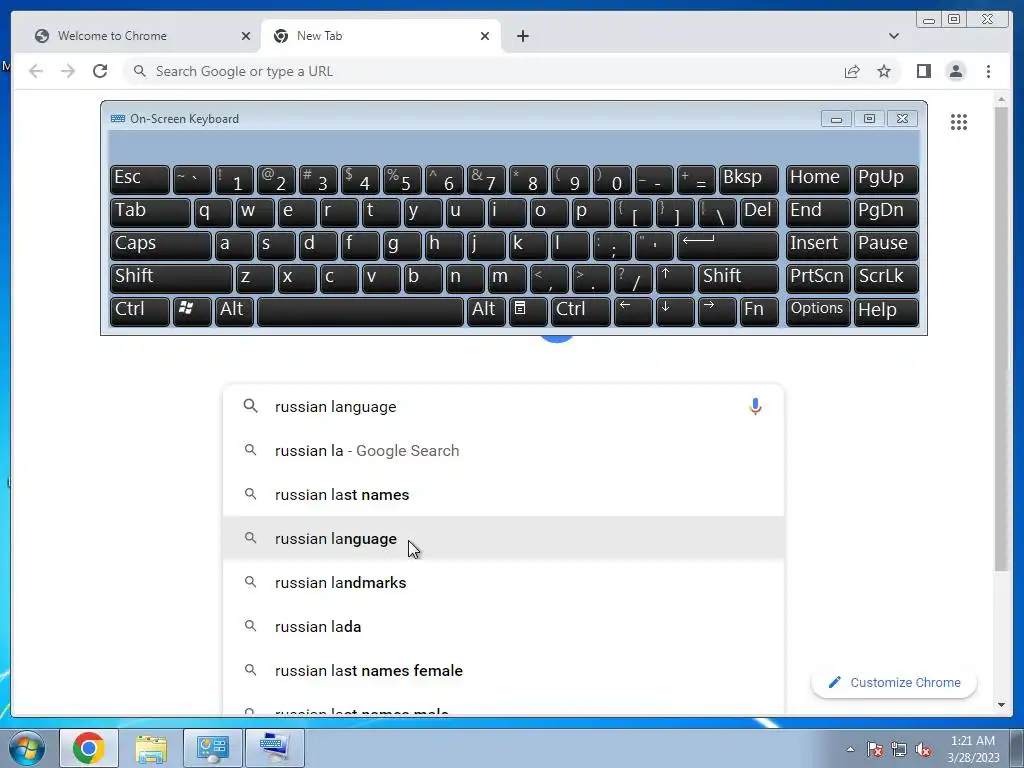Viewport: 1024px width, 768px height.
Task: Select the New Tab tab
Action: [x=381, y=36]
